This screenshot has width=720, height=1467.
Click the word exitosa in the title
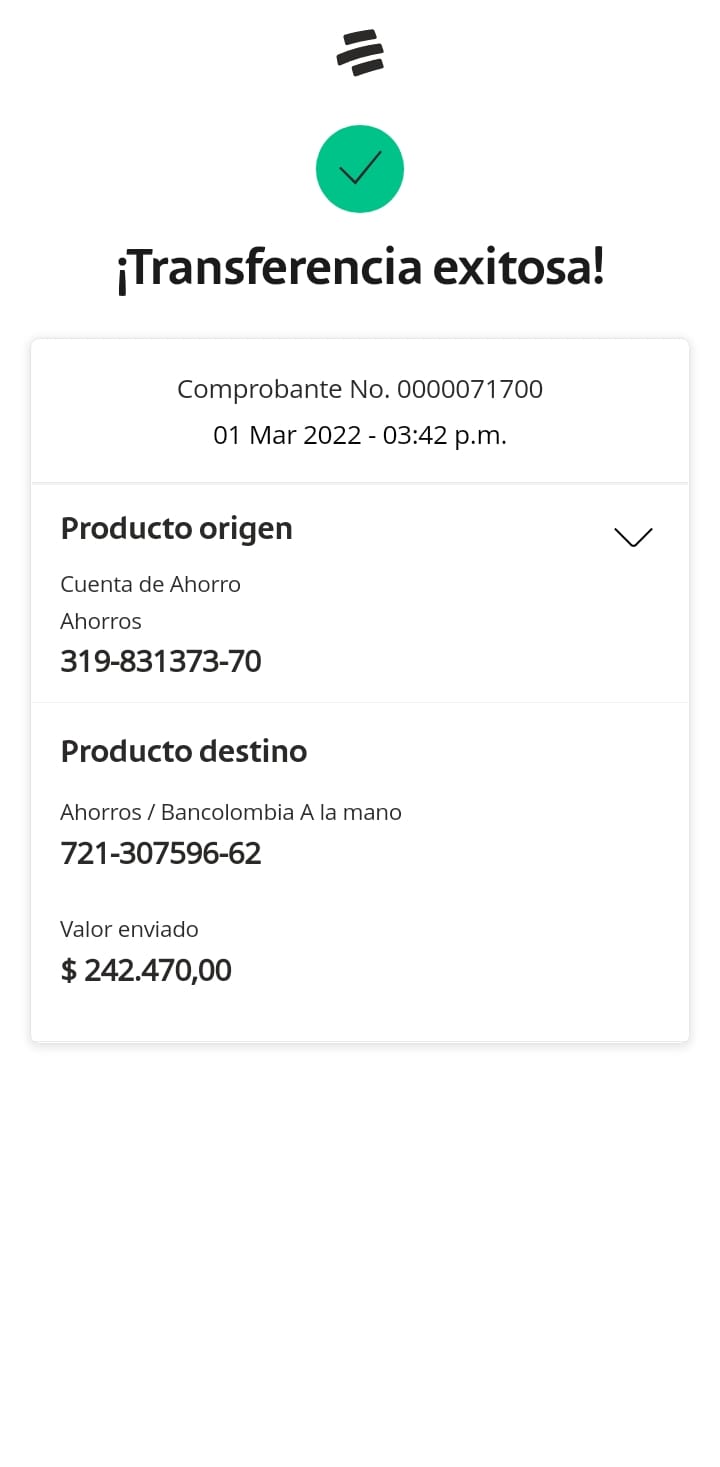coord(518,268)
